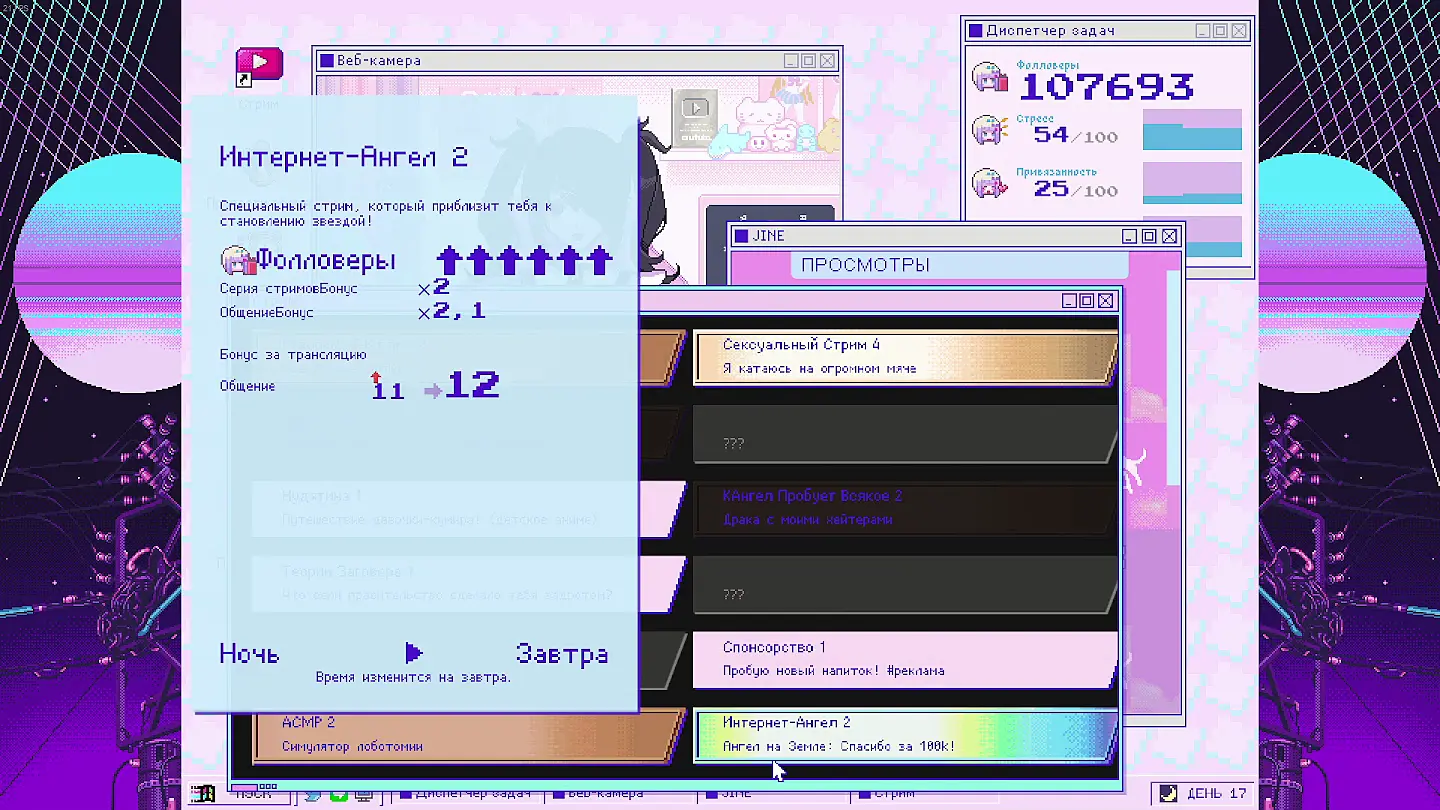The image size is (1440, 810).
Task: Click the green chat icon in taskbar
Action: 339,794
